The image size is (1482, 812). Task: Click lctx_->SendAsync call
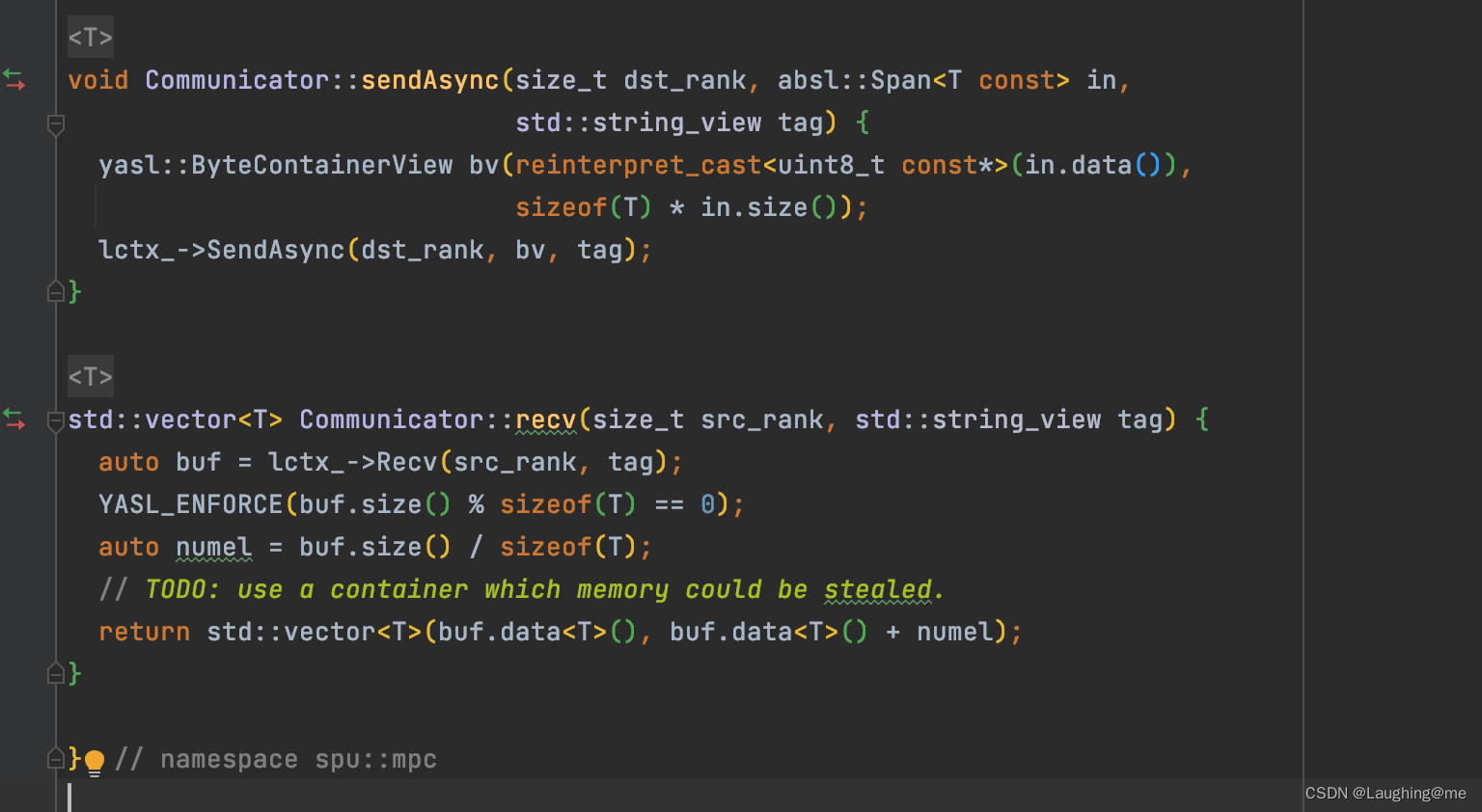tap(222, 250)
